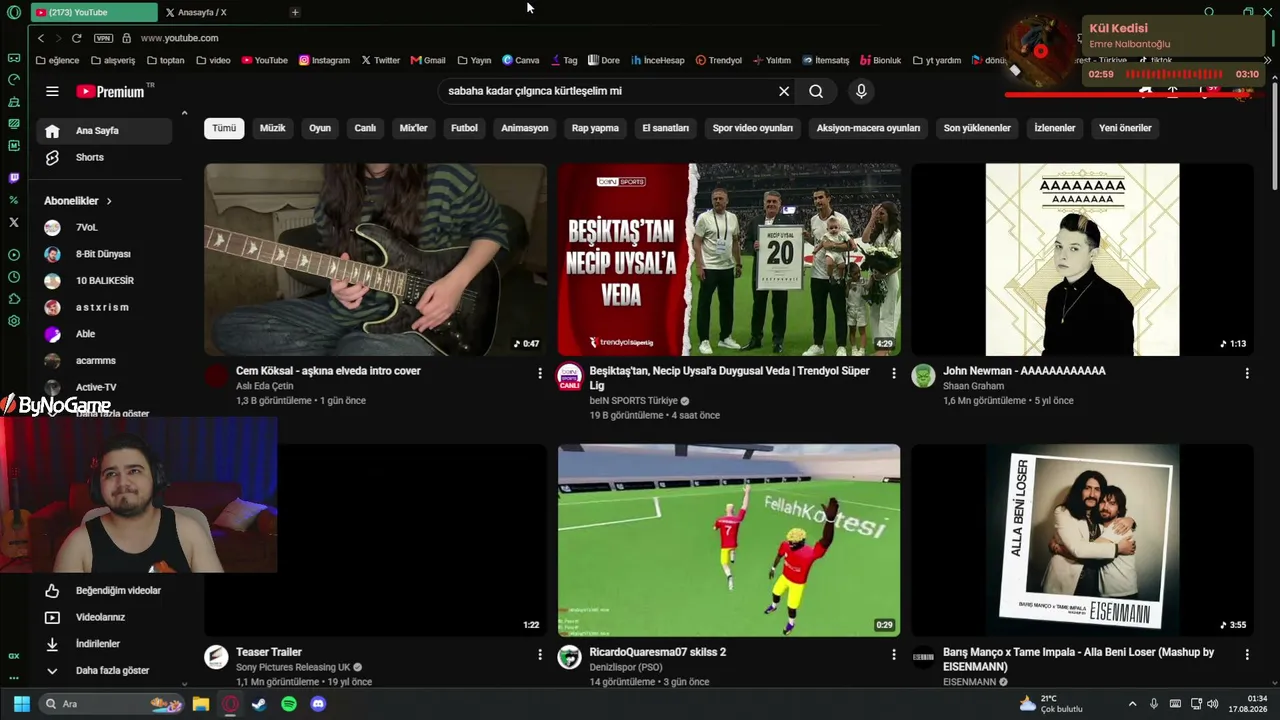This screenshot has width=1280, height=720.
Task: Go to YouTube Premium home logo
Action: [x=110, y=91]
